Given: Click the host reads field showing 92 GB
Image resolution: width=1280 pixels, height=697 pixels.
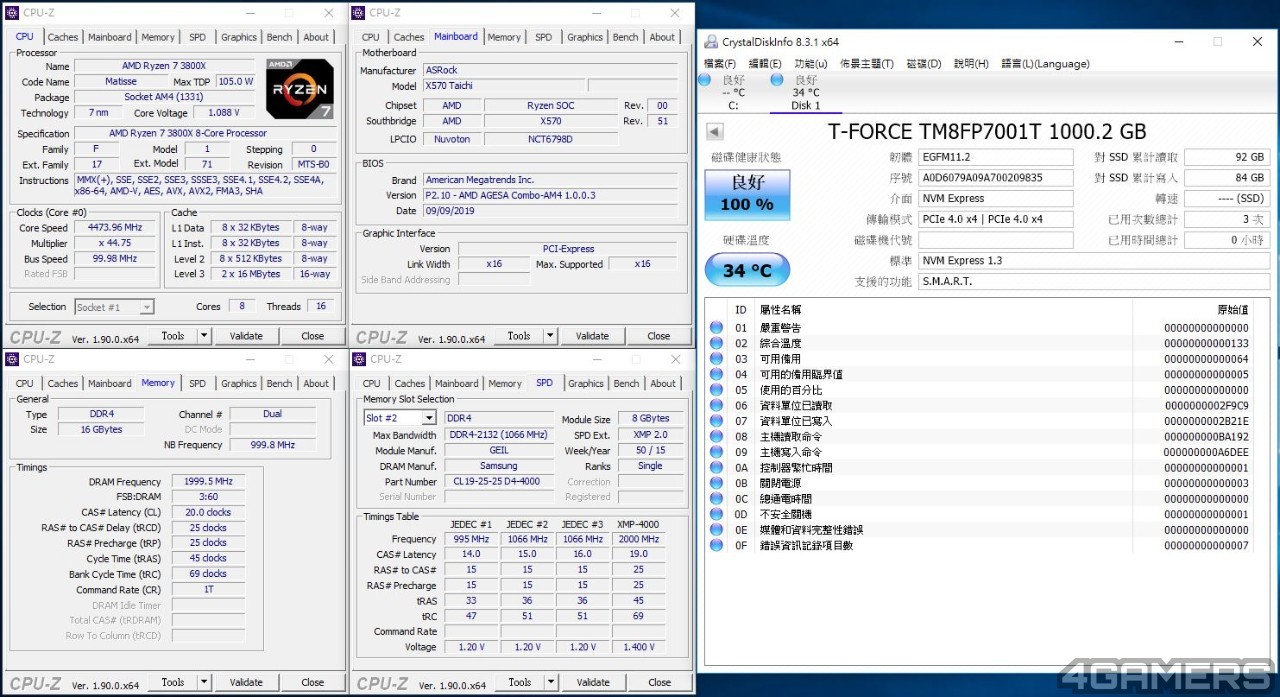Looking at the screenshot, I should pos(1227,157).
